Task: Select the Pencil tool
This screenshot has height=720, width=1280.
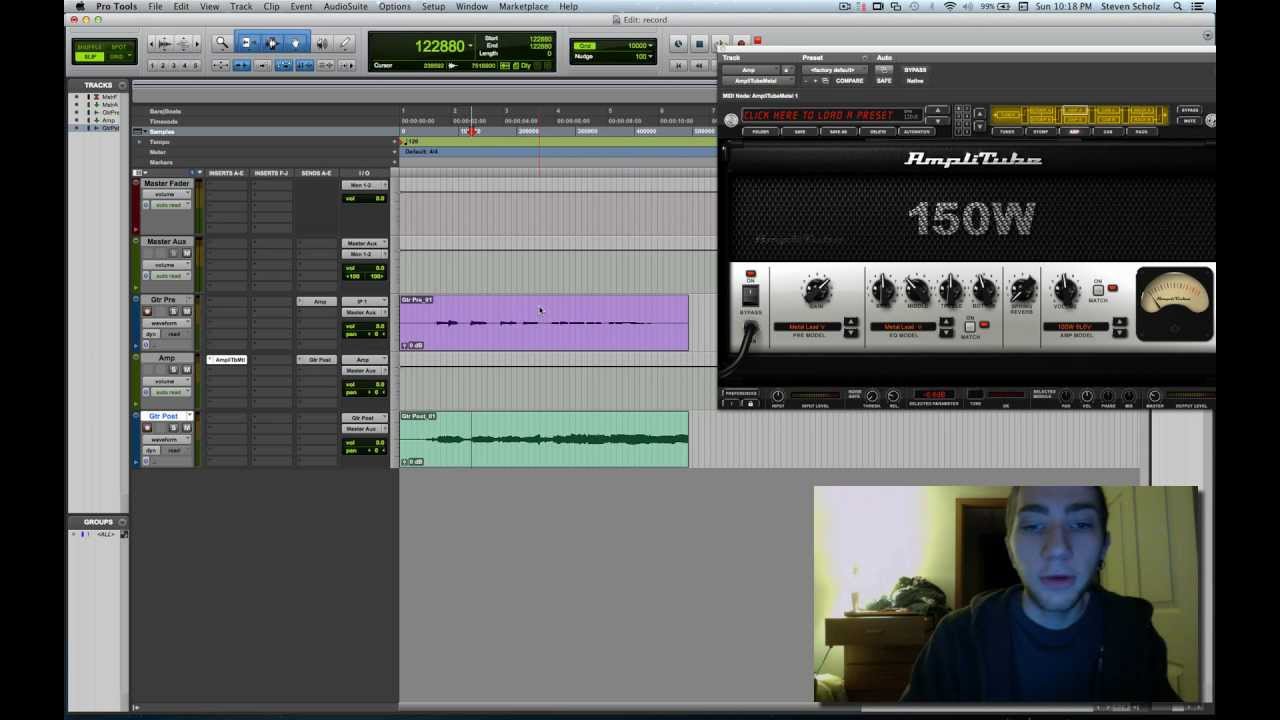Action: [x=345, y=44]
